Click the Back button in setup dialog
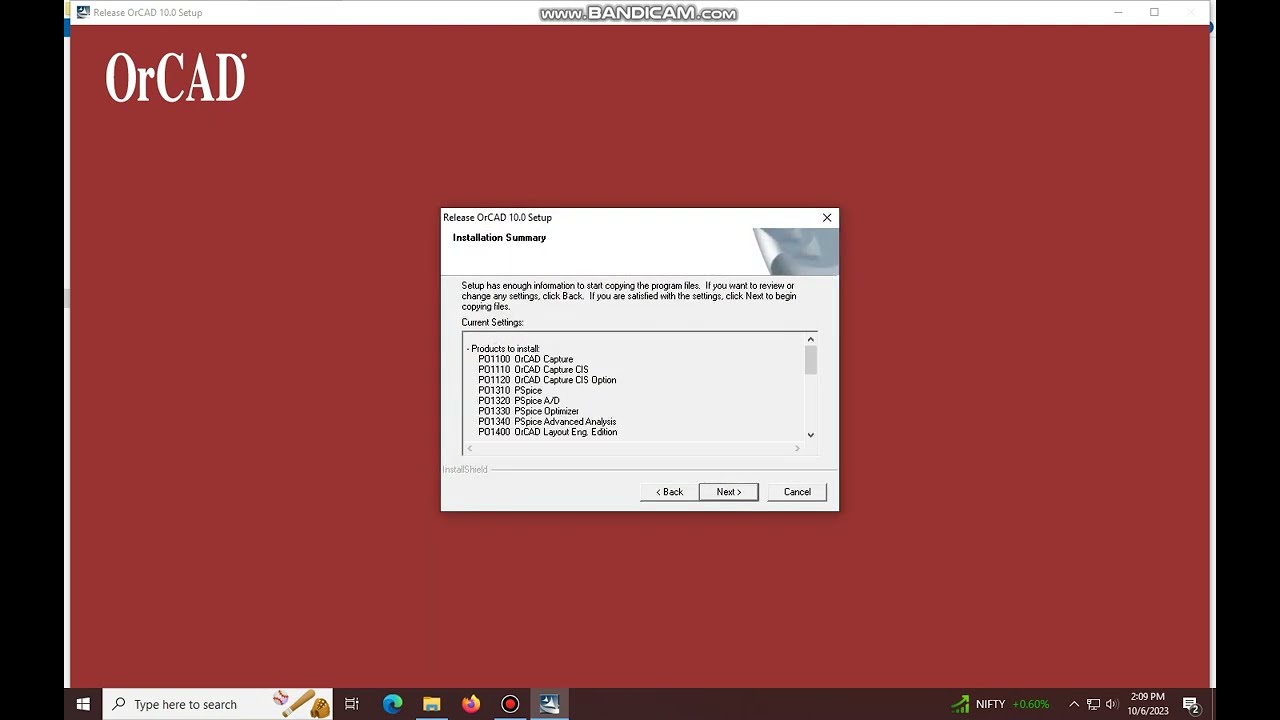1280x720 pixels. click(669, 492)
